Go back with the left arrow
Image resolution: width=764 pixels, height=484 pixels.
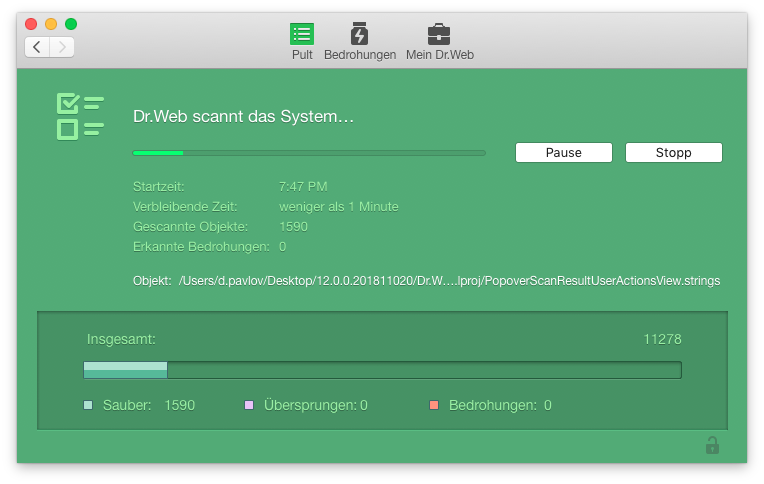pos(37,47)
